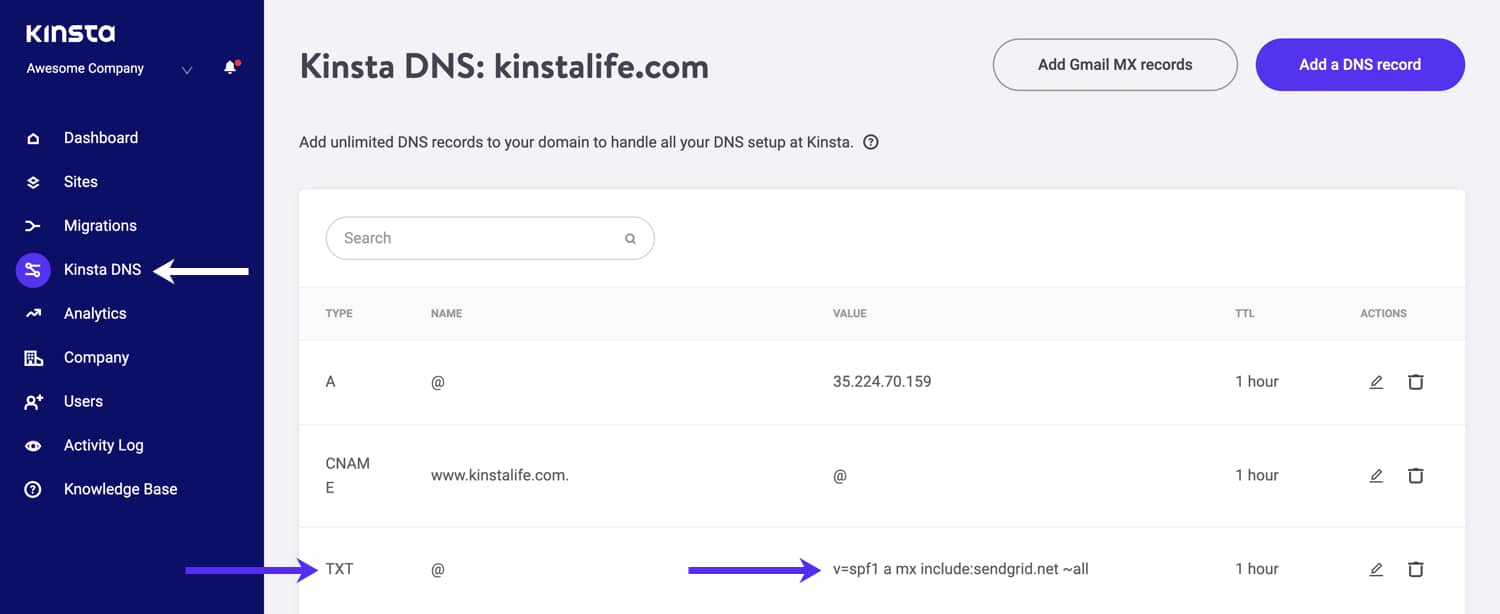The width and height of the screenshot is (1500, 614).
Task: Edit the CNAME www.kinstalife.com. record
Action: point(1376,476)
